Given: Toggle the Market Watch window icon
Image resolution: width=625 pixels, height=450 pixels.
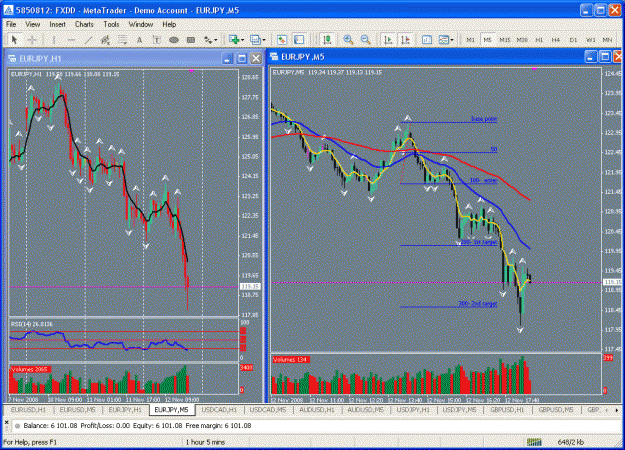Looking at the screenshot, I should point(282,39).
